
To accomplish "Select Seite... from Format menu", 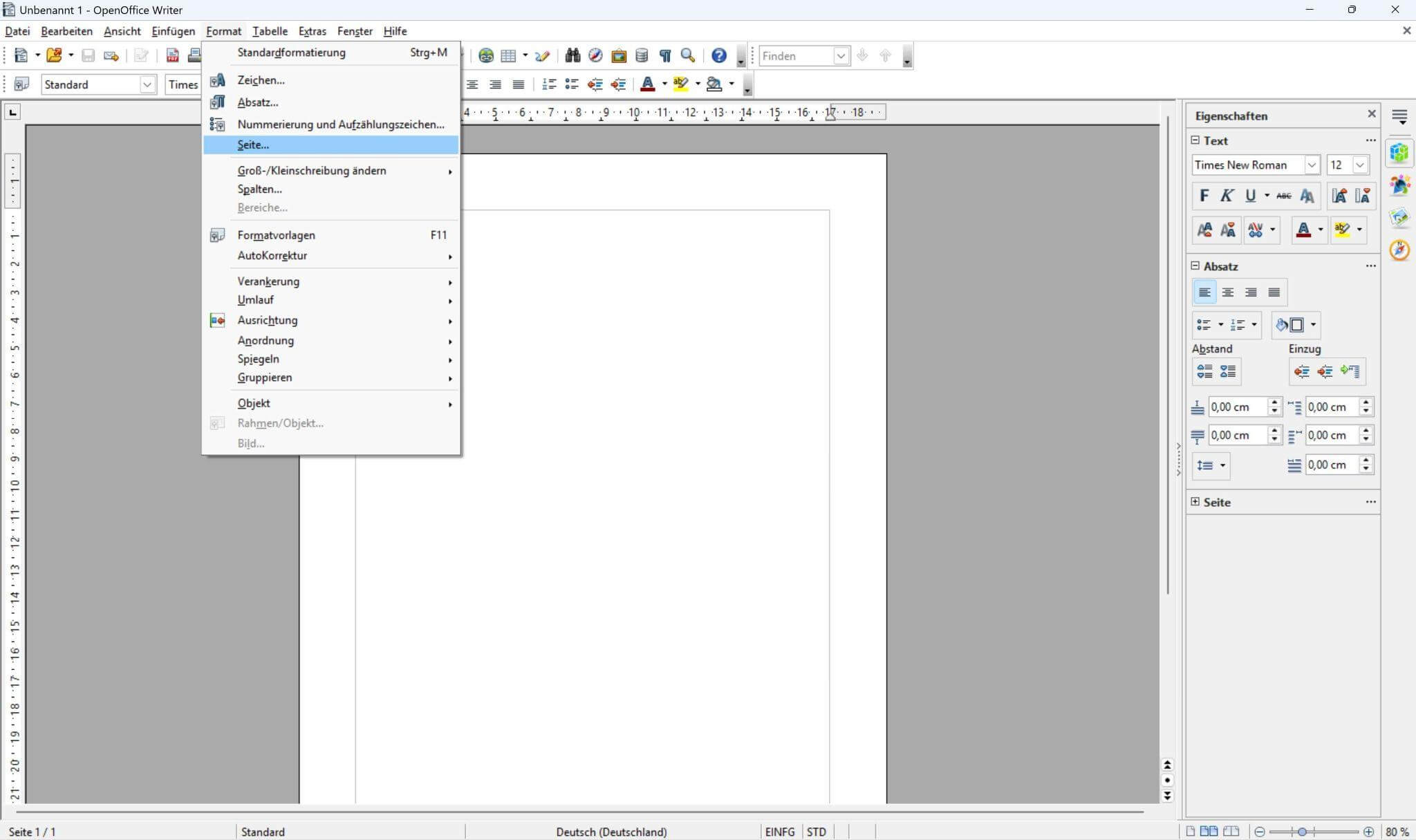I will pos(253,144).
